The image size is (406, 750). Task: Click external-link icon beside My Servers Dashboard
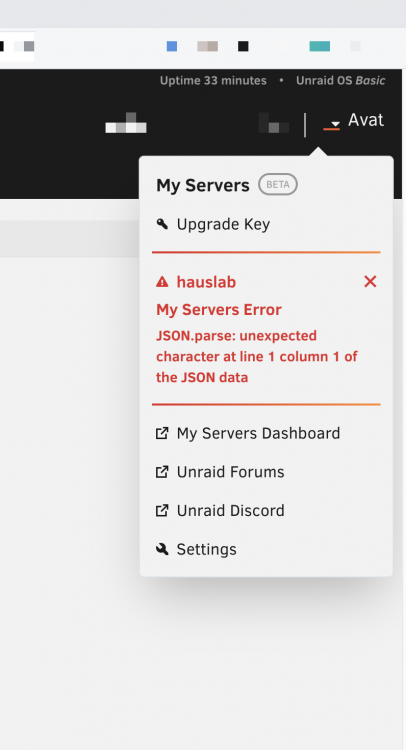pyautogui.click(x=162, y=433)
